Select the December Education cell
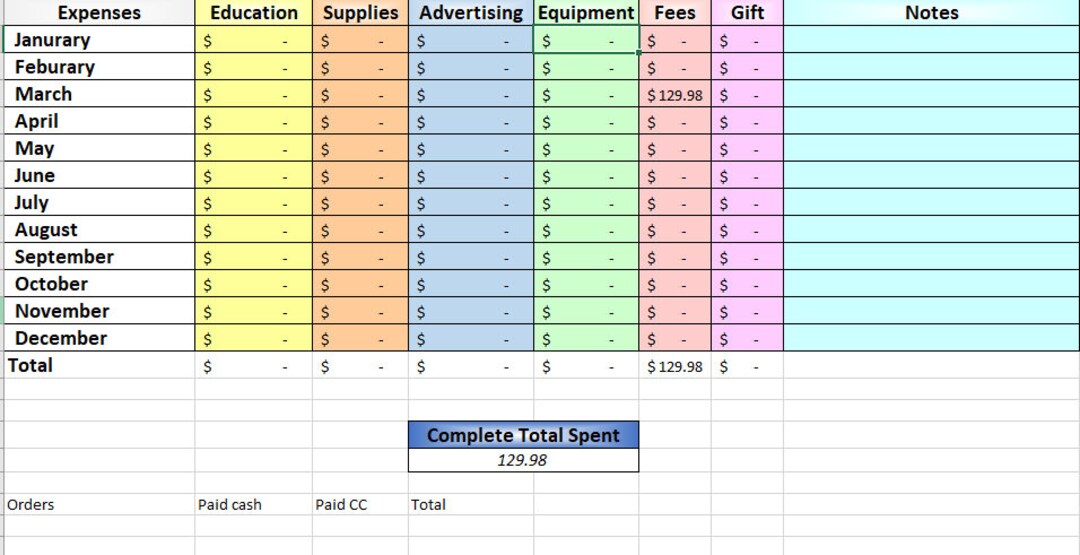Viewport: 1080px width, 555px height. (253, 338)
